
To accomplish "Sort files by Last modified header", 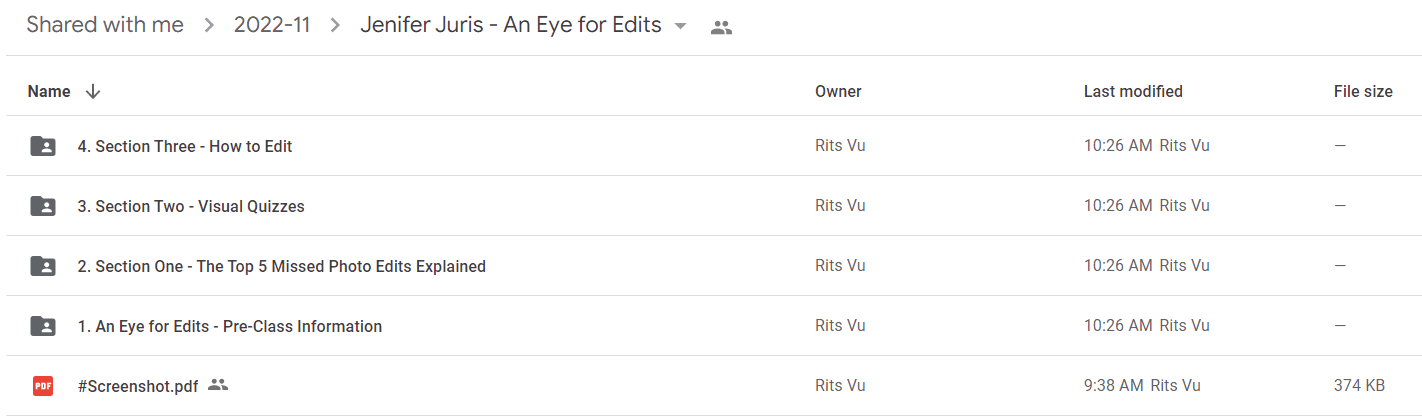I will pos(1133,91).
